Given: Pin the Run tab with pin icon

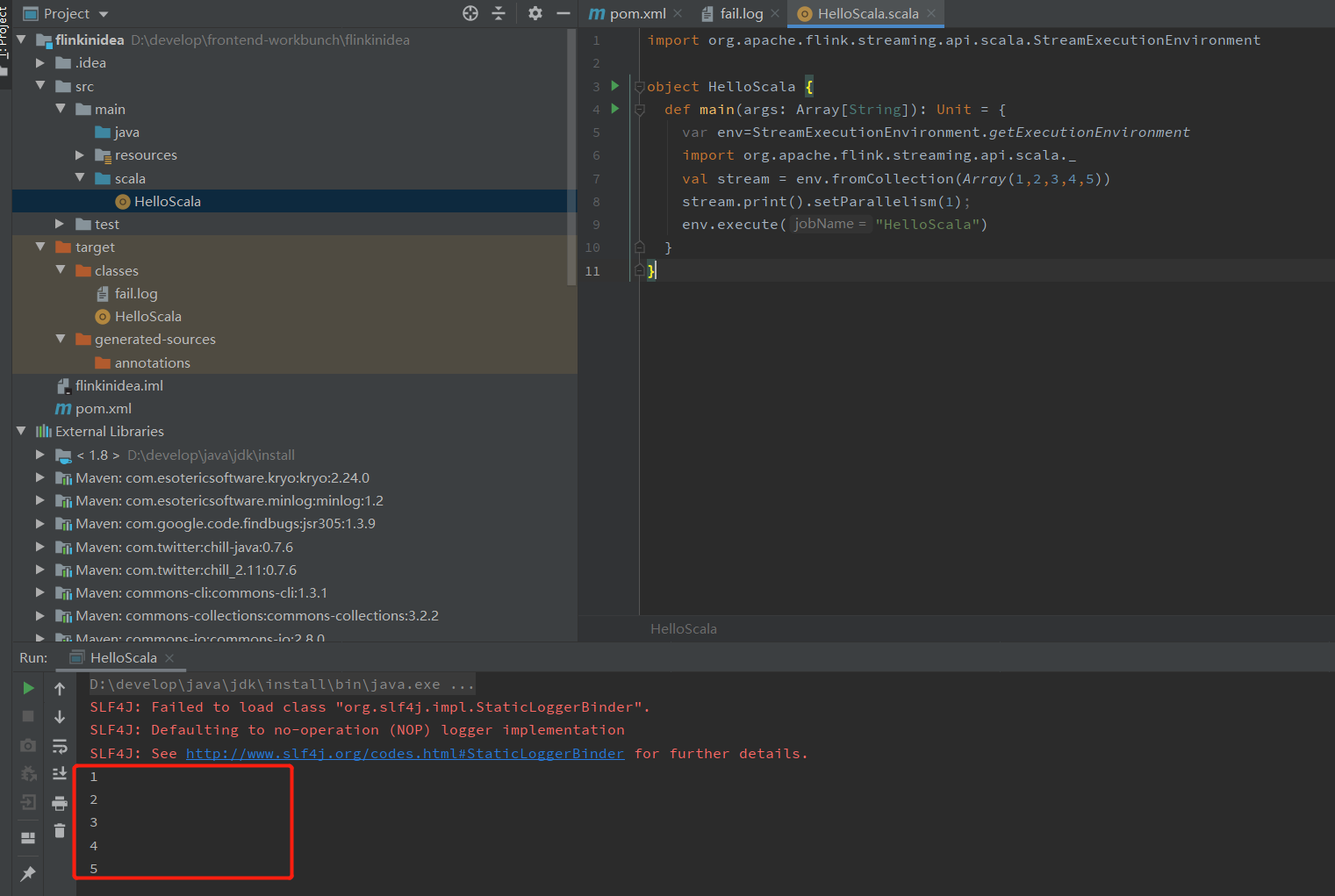Looking at the screenshot, I should tap(28, 873).
